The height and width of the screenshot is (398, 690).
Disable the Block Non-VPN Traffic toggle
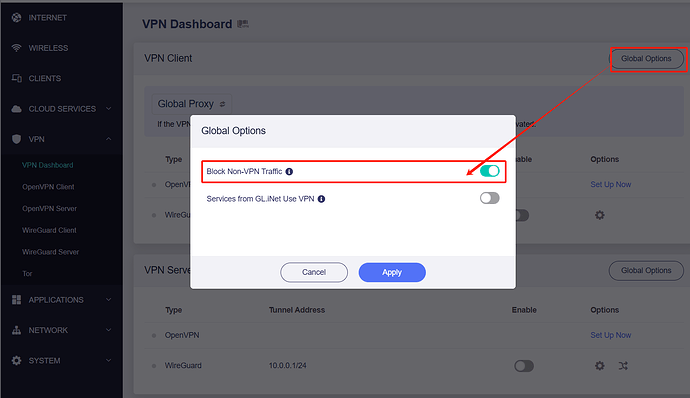click(489, 171)
